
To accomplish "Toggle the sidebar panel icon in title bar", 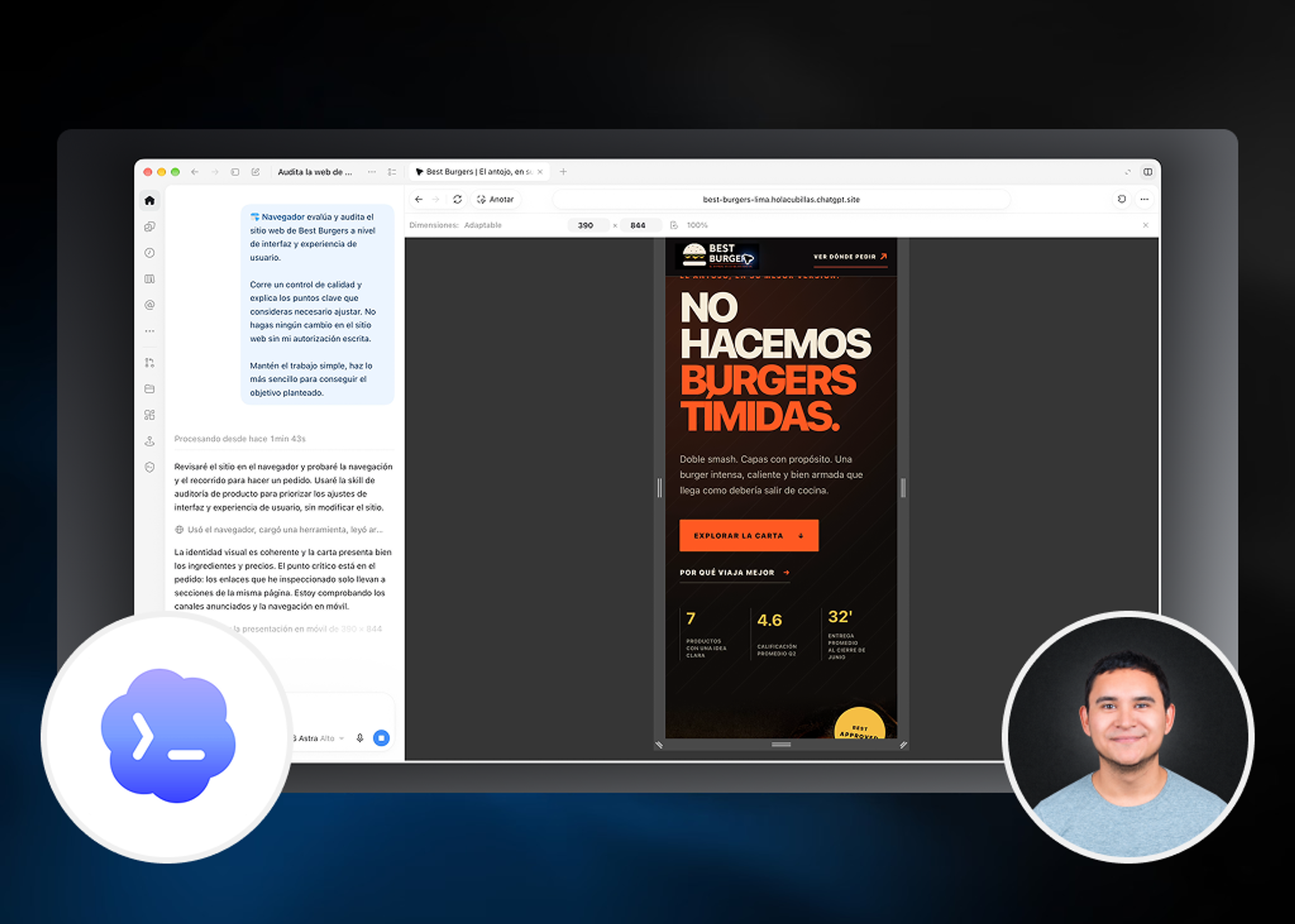I will (x=235, y=172).
